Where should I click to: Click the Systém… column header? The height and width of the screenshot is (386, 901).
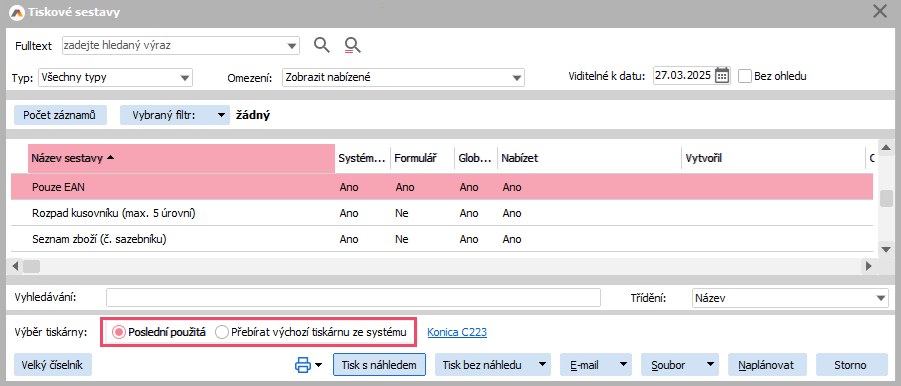362,158
